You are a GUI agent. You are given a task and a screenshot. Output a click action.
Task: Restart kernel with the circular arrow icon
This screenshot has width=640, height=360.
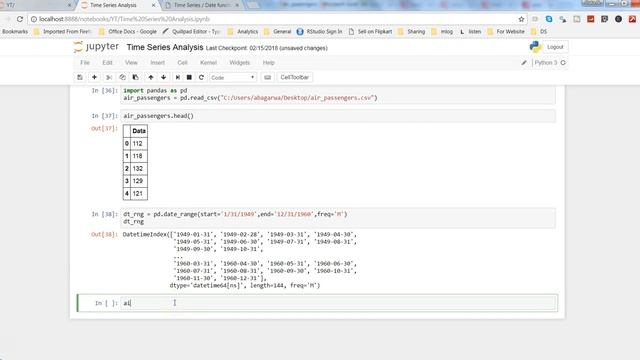point(201,77)
